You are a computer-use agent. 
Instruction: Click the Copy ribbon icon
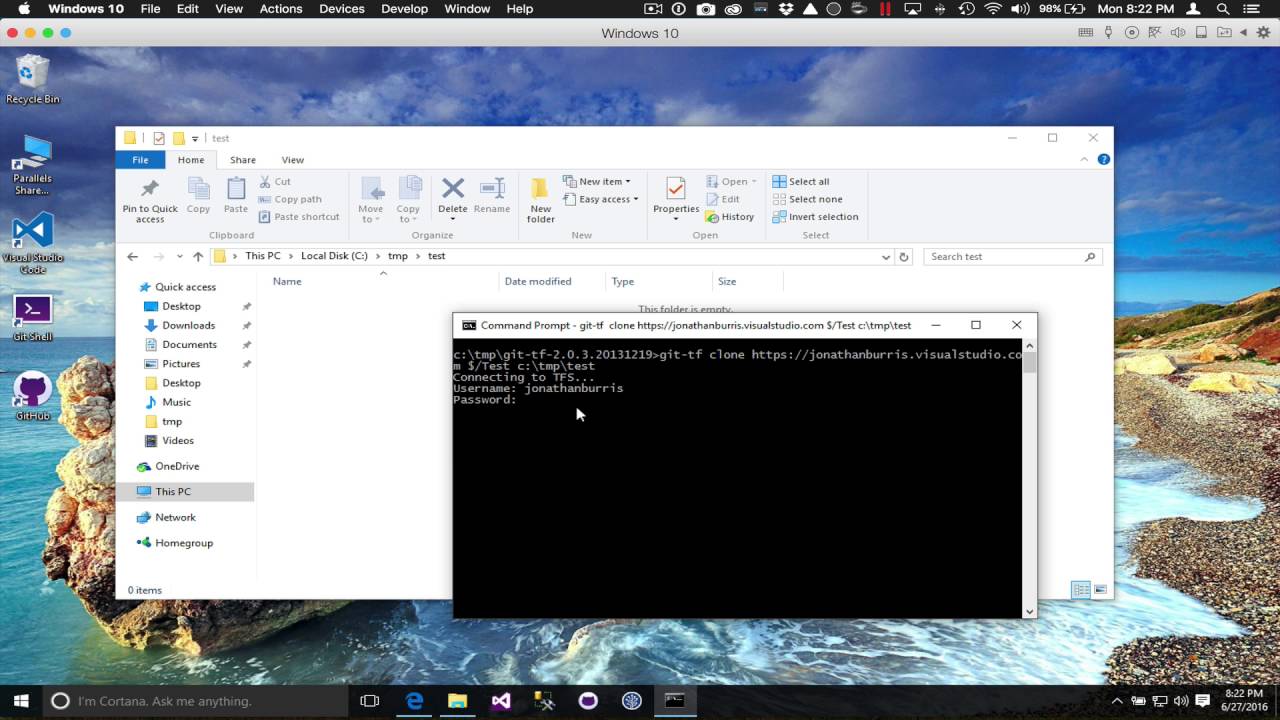tap(198, 196)
